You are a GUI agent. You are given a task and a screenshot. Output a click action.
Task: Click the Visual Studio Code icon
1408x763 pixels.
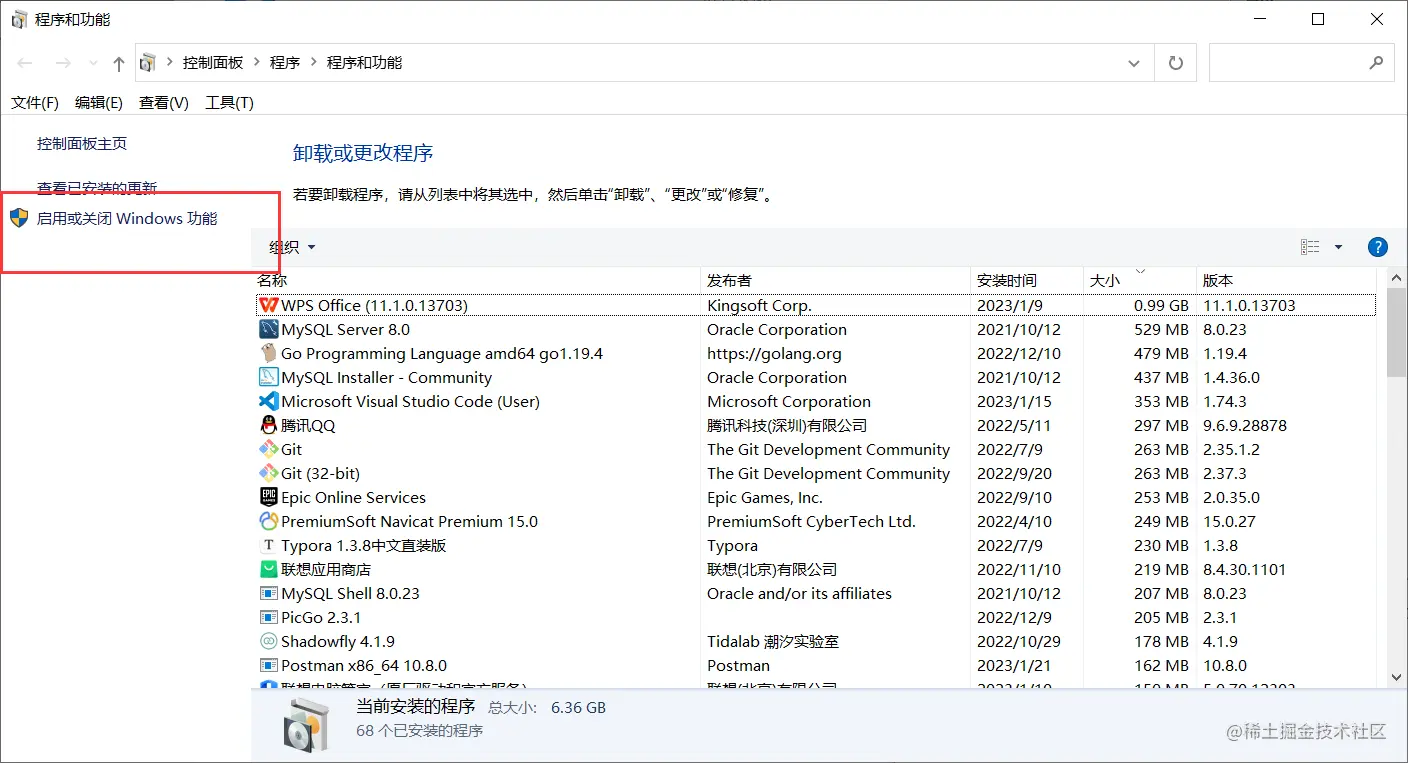pyautogui.click(x=268, y=401)
